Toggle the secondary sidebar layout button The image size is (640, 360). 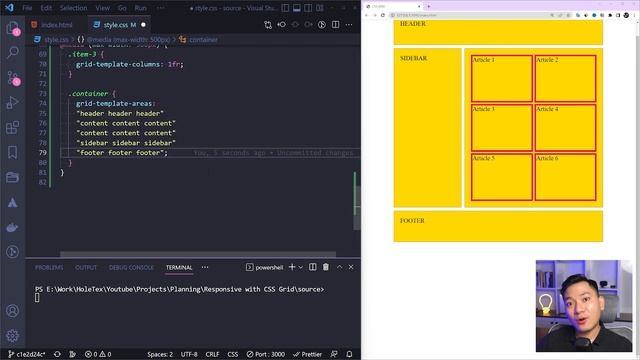click(x=308, y=8)
